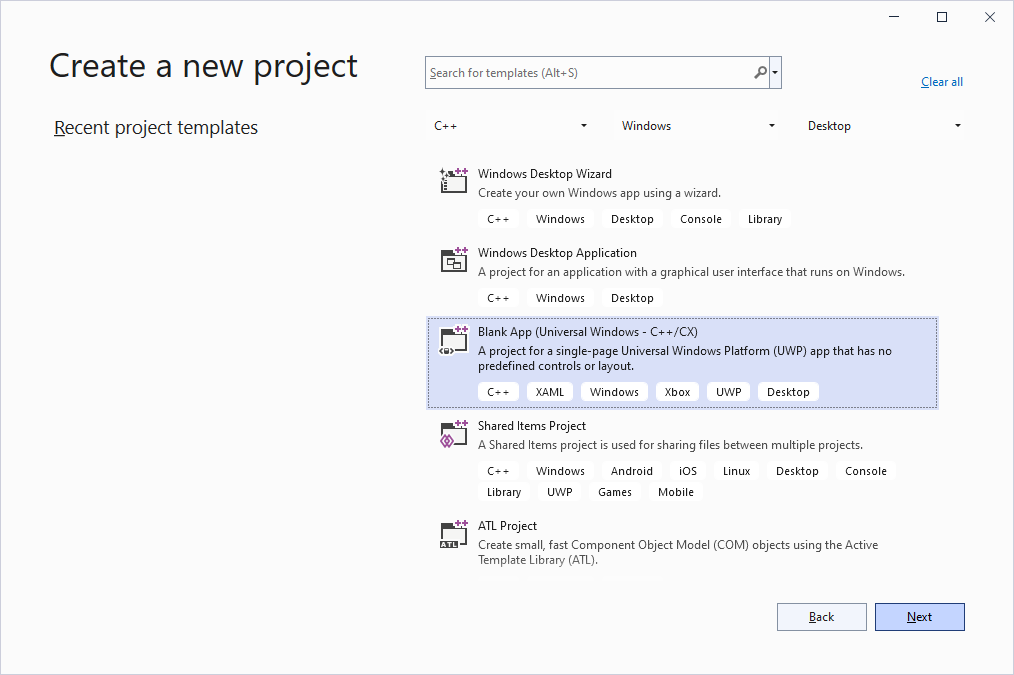Click the Clear all link

click(941, 82)
